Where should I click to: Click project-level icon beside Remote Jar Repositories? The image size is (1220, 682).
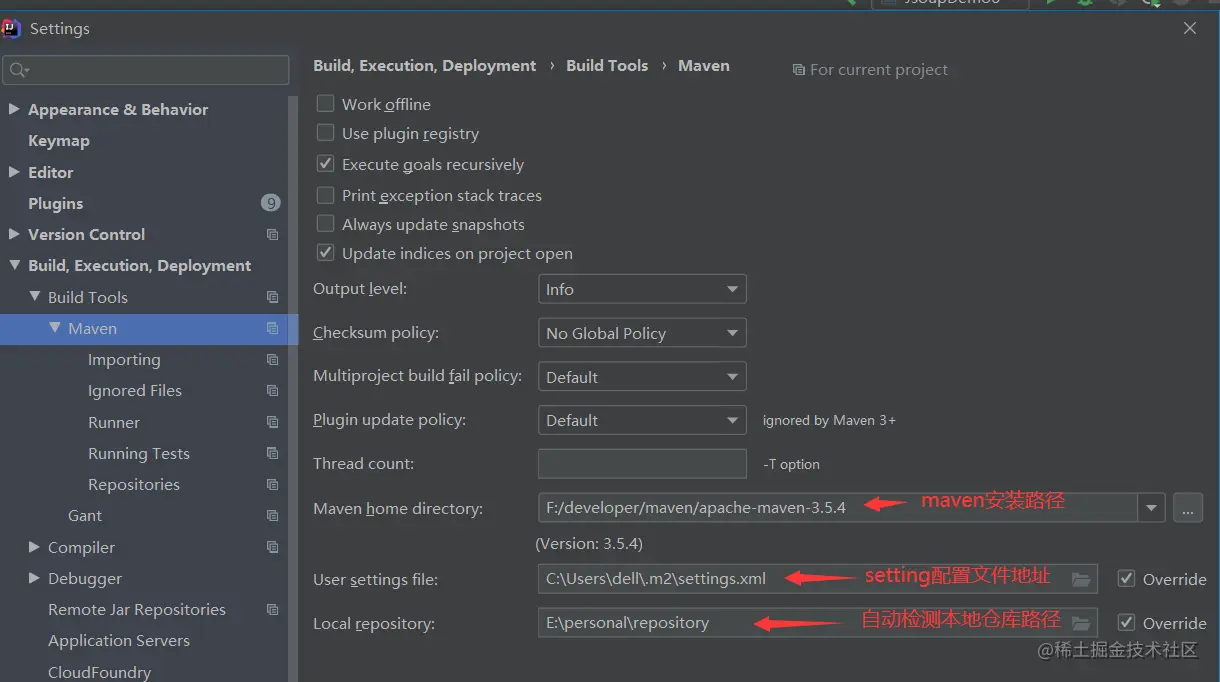[272, 609]
